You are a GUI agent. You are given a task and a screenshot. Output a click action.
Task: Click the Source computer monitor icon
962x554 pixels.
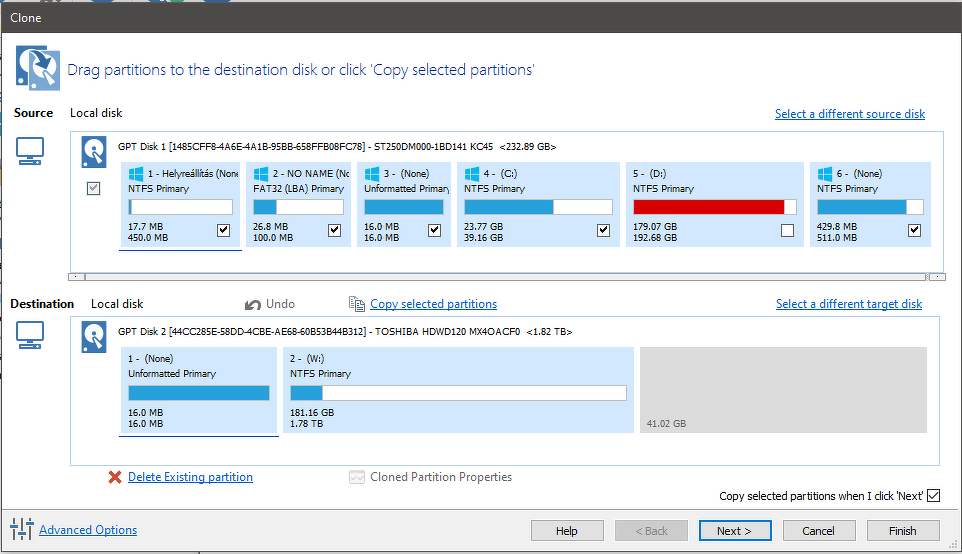tap(31, 151)
